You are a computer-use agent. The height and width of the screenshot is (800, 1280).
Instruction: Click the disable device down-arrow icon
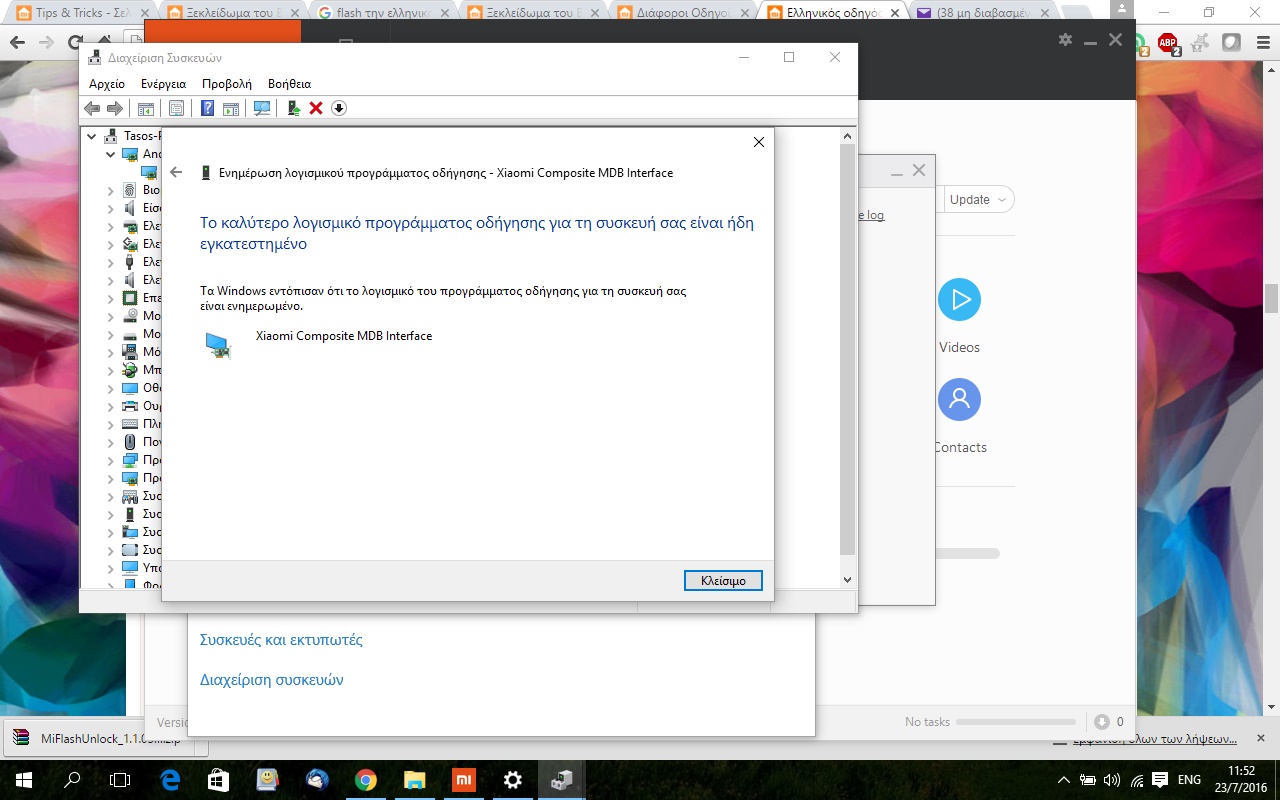click(x=339, y=108)
